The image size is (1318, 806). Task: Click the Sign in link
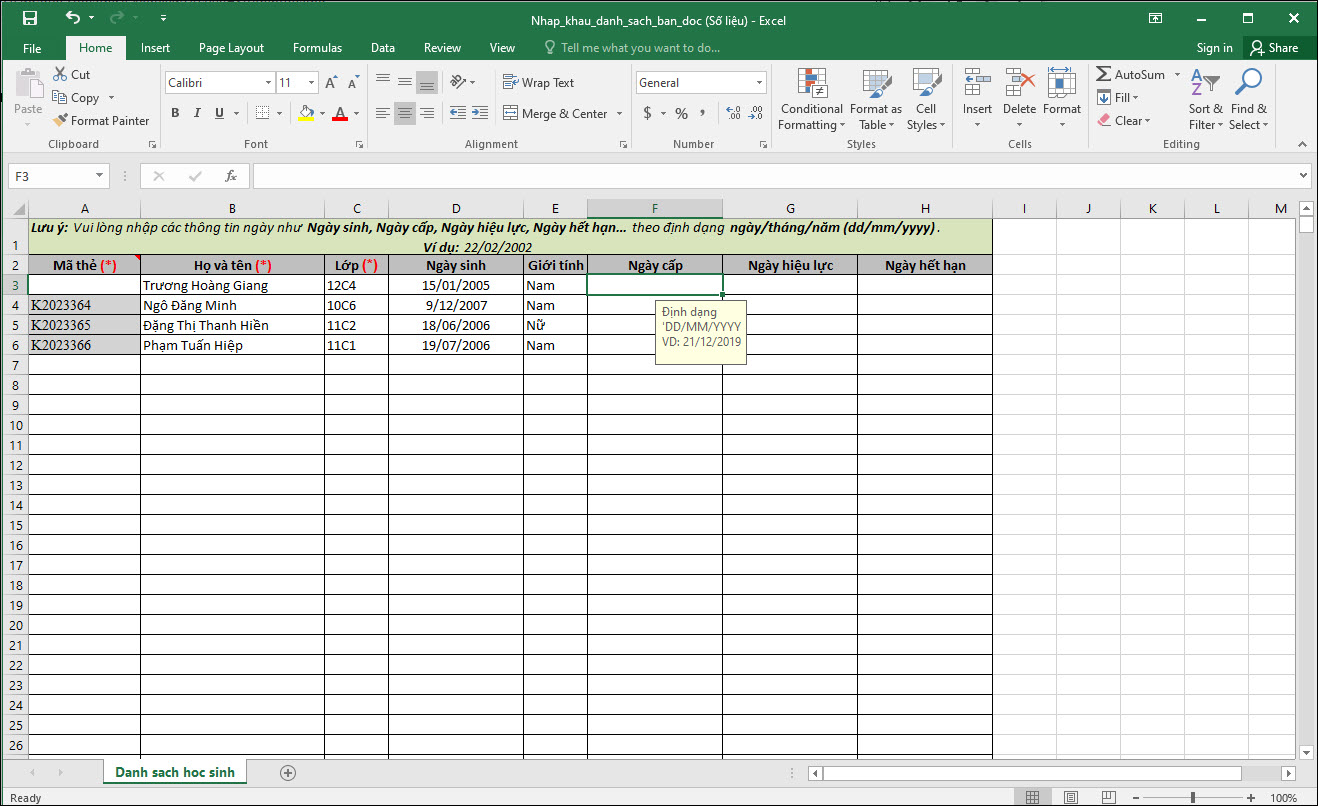pyautogui.click(x=1214, y=48)
